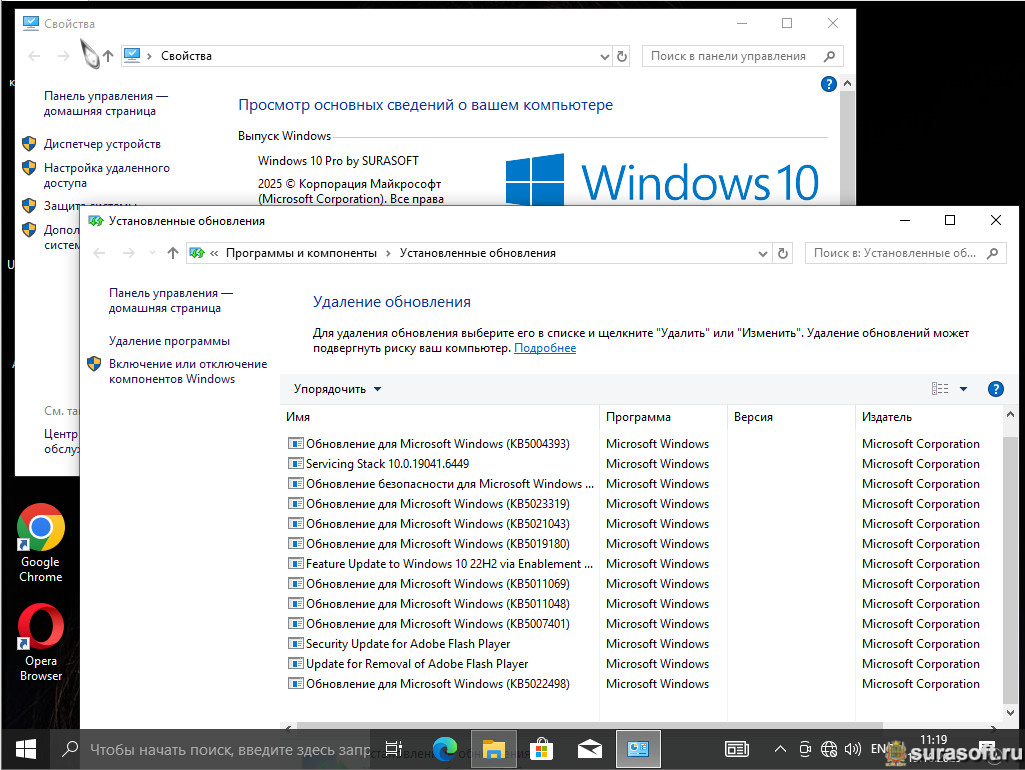The height and width of the screenshot is (770, 1025).
Task: Launch Microsoft Edge from taskbar
Action: coord(445,748)
